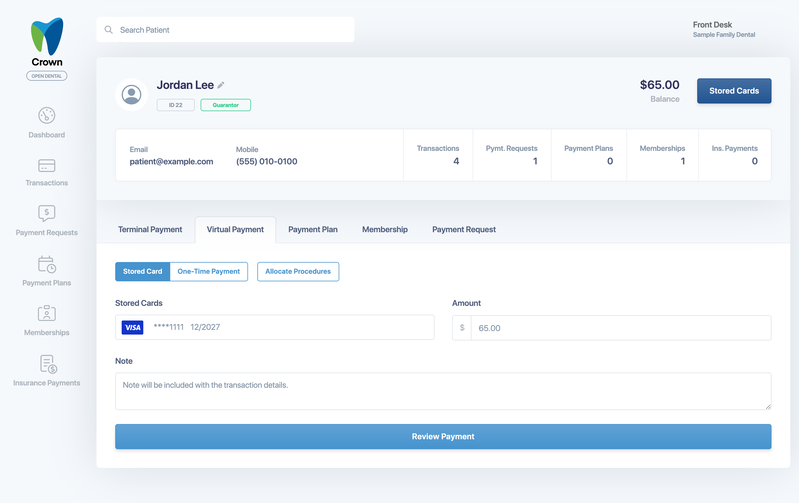Click the dollar sign in Amount field
799x503 pixels.
(x=462, y=328)
